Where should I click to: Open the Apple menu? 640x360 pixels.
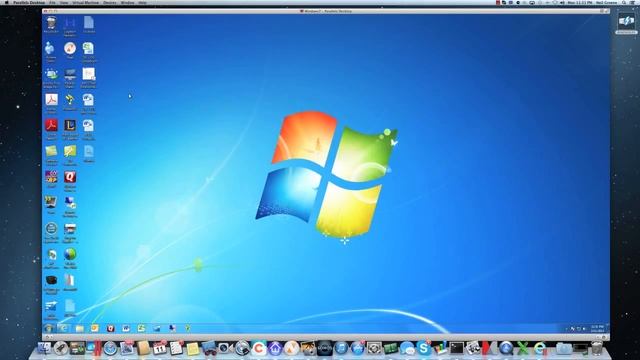[x=6, y=2]
